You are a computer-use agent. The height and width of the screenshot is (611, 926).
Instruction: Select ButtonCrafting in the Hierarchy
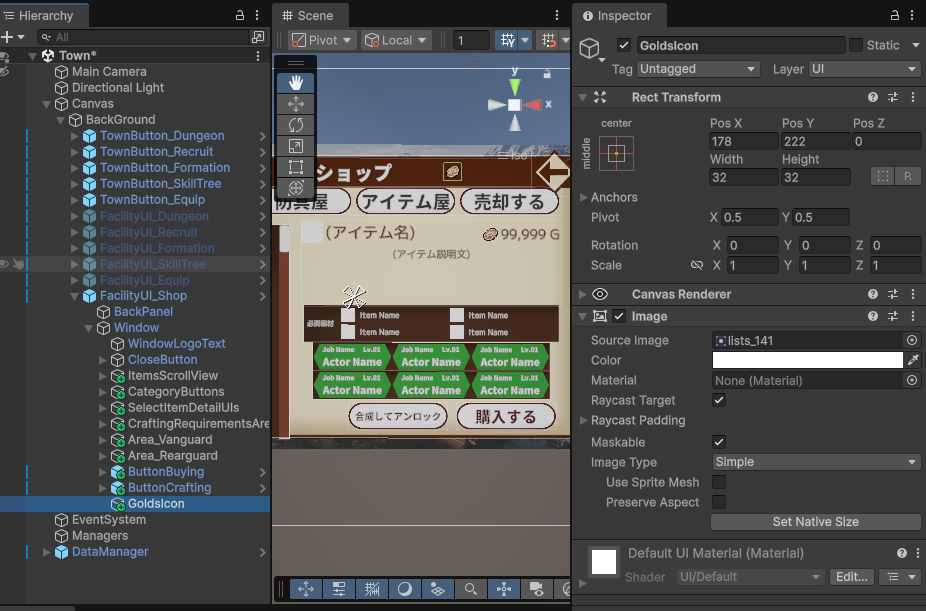pos(169,488)
